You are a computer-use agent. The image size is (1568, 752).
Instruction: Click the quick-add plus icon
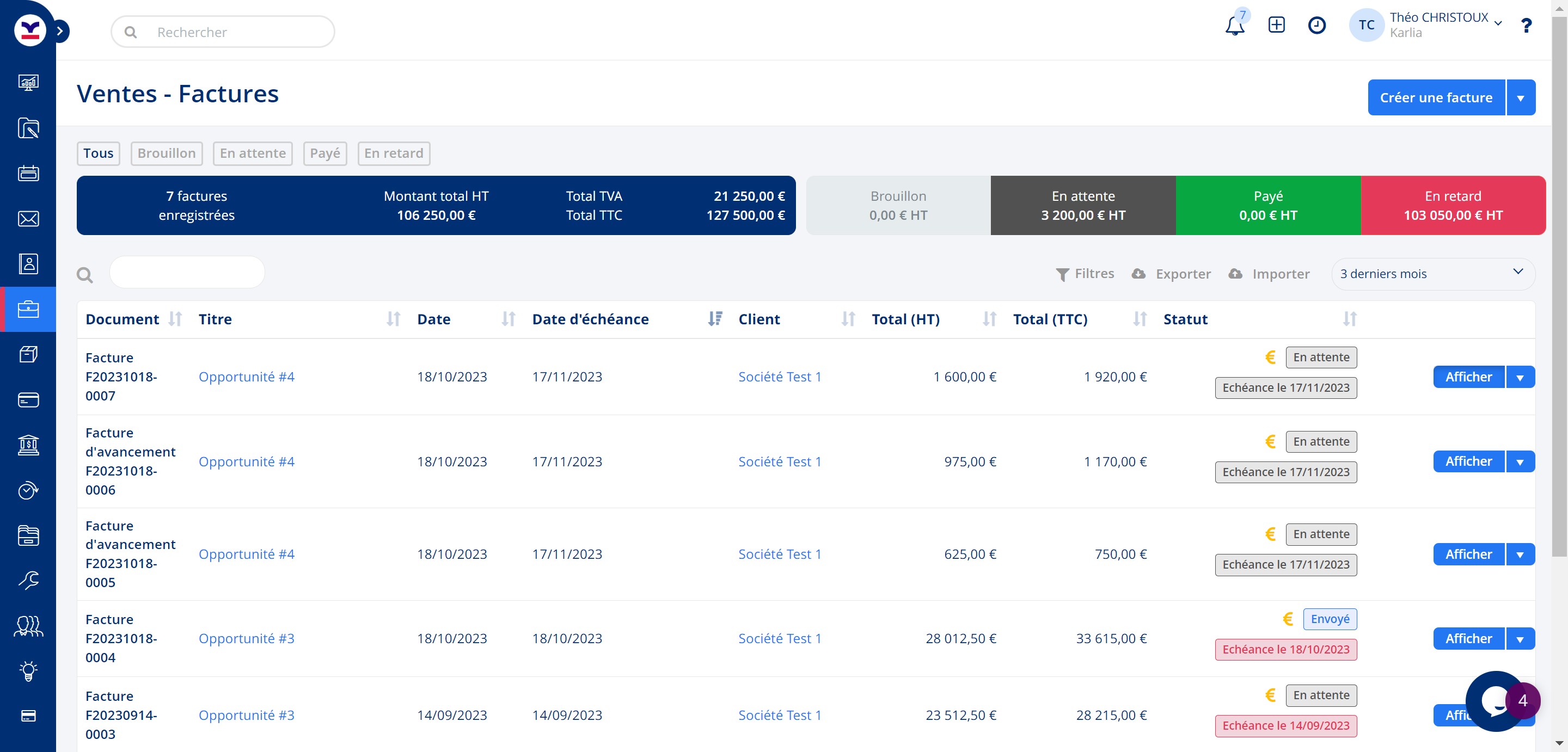[x=1276, y=25]
